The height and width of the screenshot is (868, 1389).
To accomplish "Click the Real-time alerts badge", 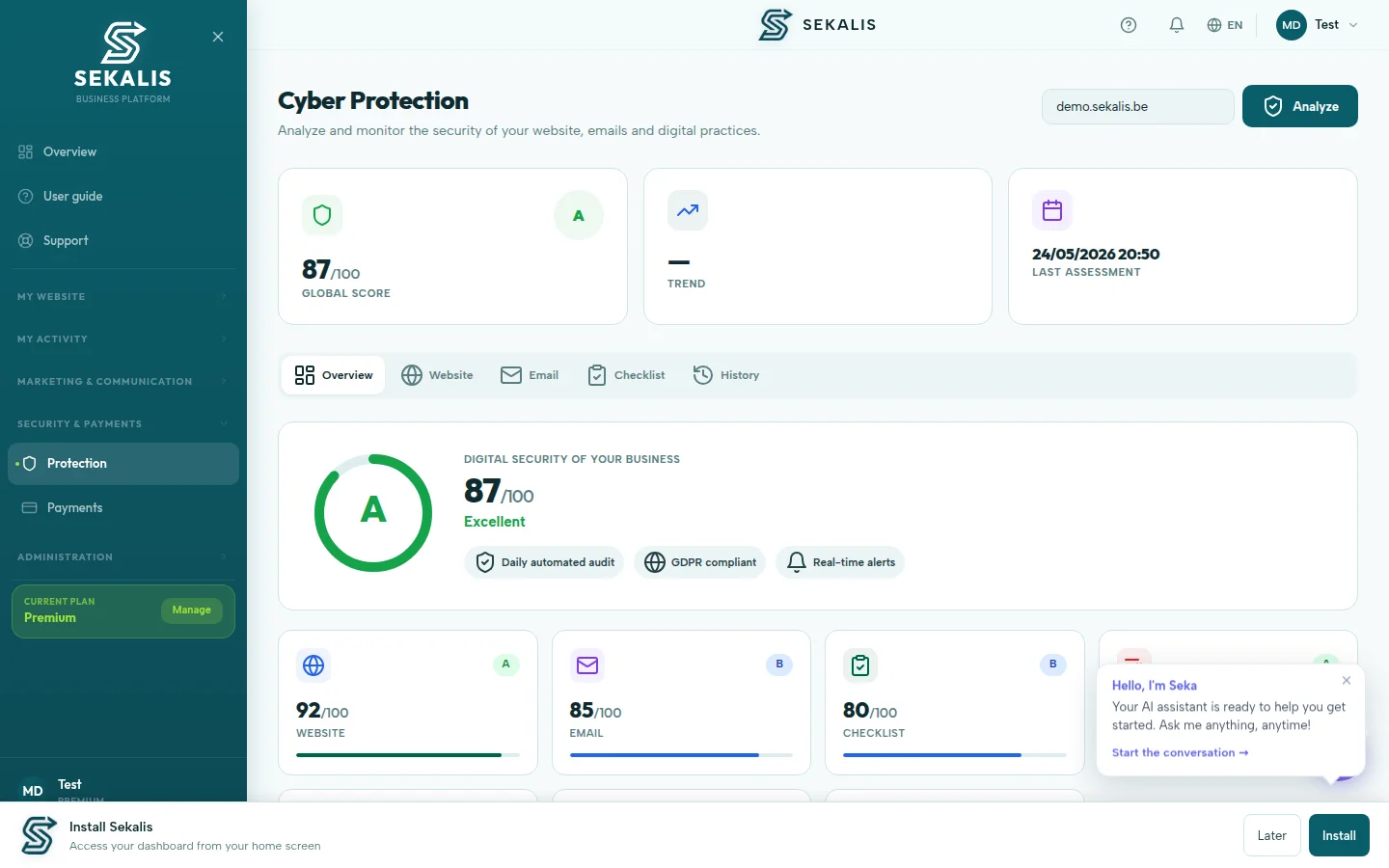I will (x=840, y=562).
